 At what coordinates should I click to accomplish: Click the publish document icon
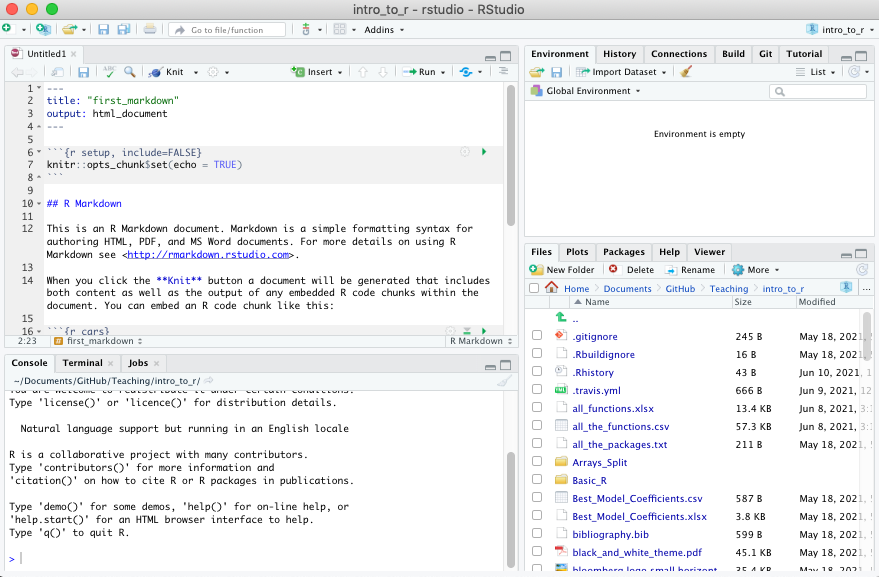(x=466, y=72)
